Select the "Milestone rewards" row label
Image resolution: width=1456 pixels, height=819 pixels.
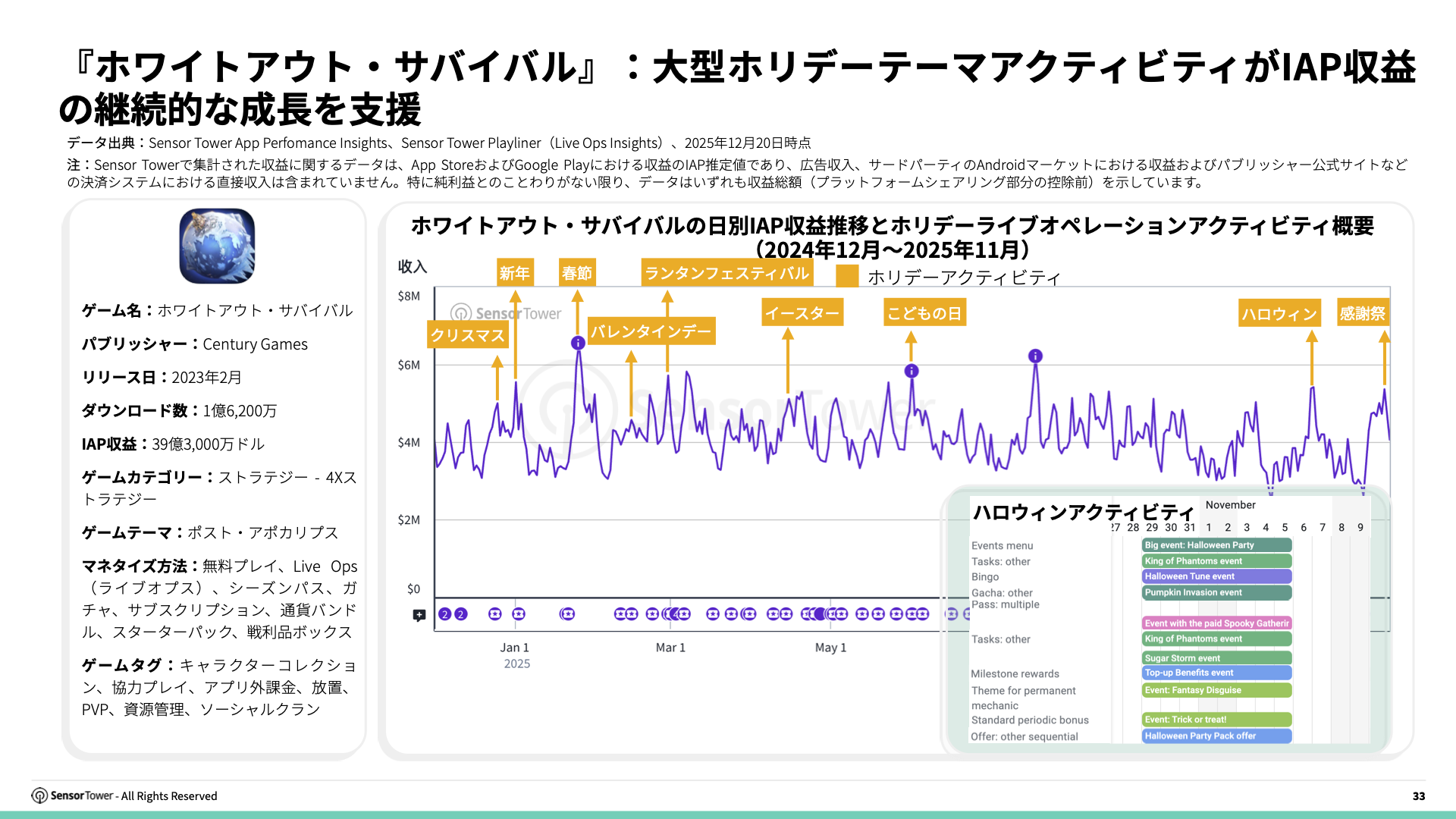[1015, 673]
